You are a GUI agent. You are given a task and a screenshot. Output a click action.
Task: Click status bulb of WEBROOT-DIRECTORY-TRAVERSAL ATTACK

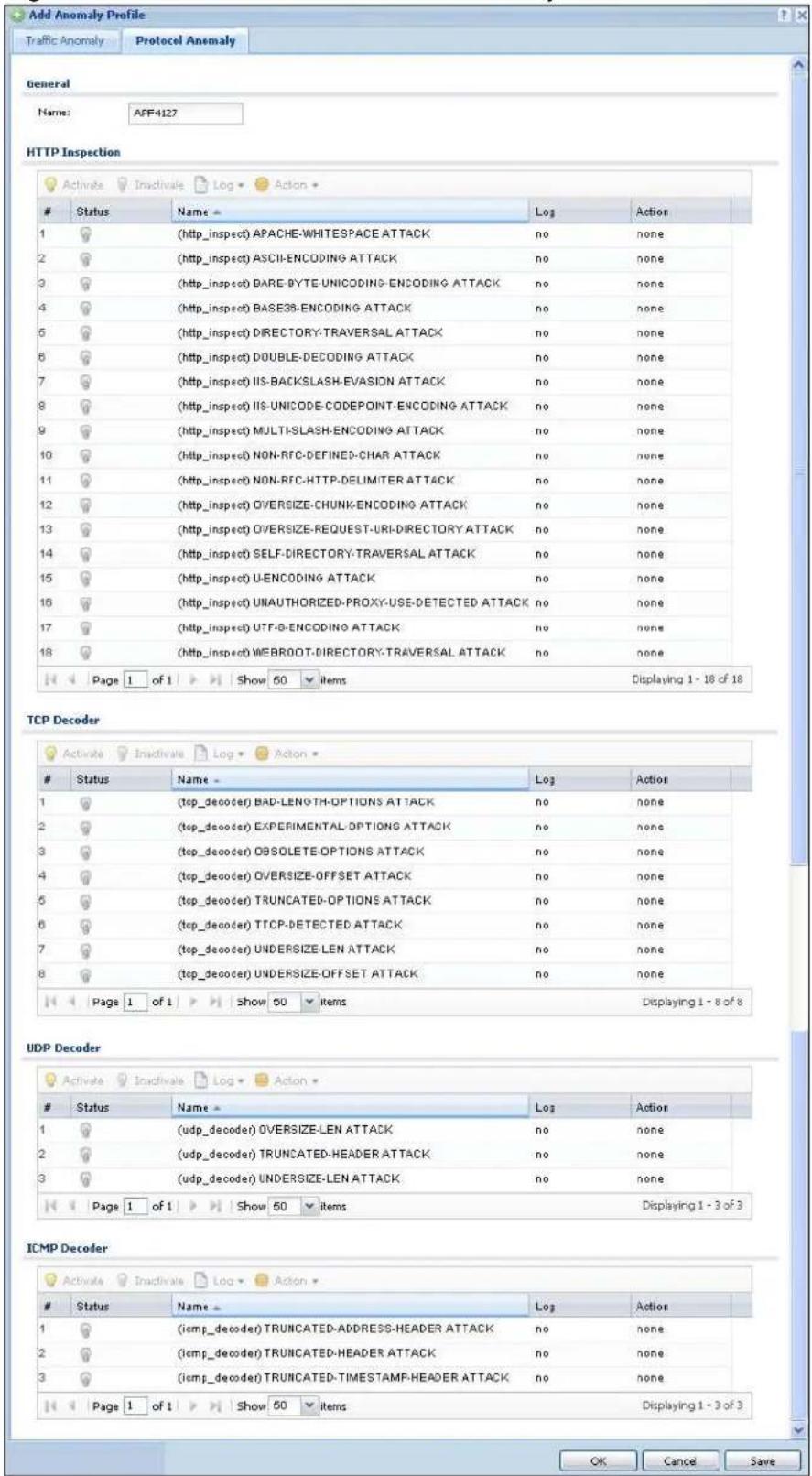tap(86, 653)
